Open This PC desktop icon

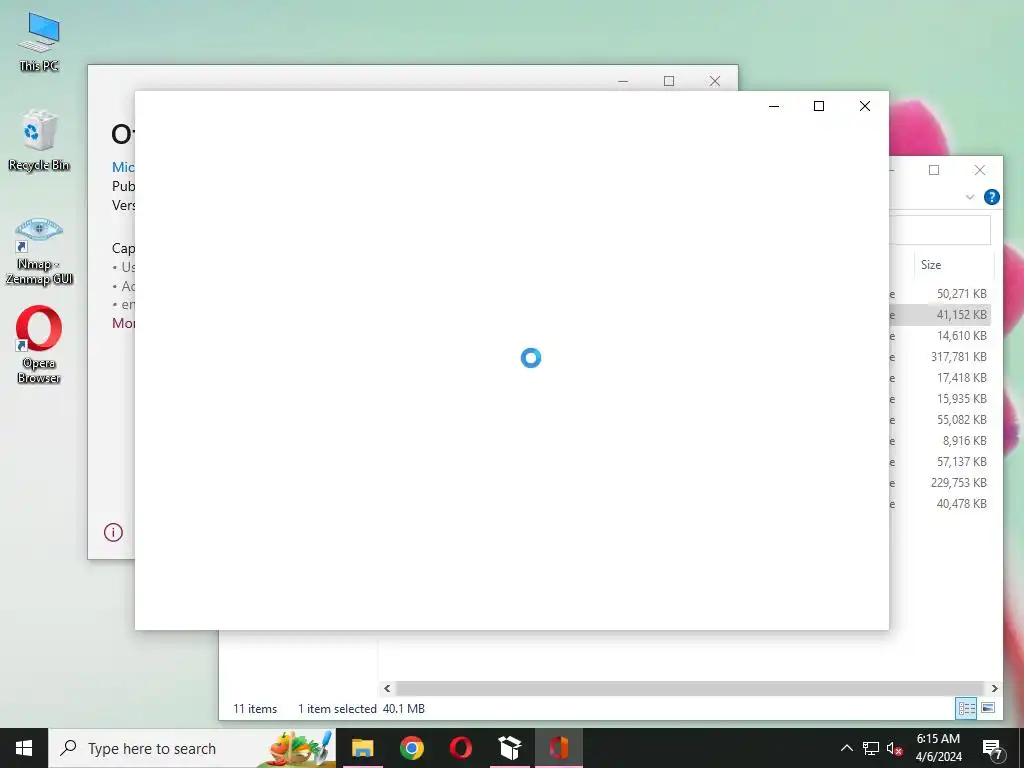pyautogui.click(x=39, y=42)
